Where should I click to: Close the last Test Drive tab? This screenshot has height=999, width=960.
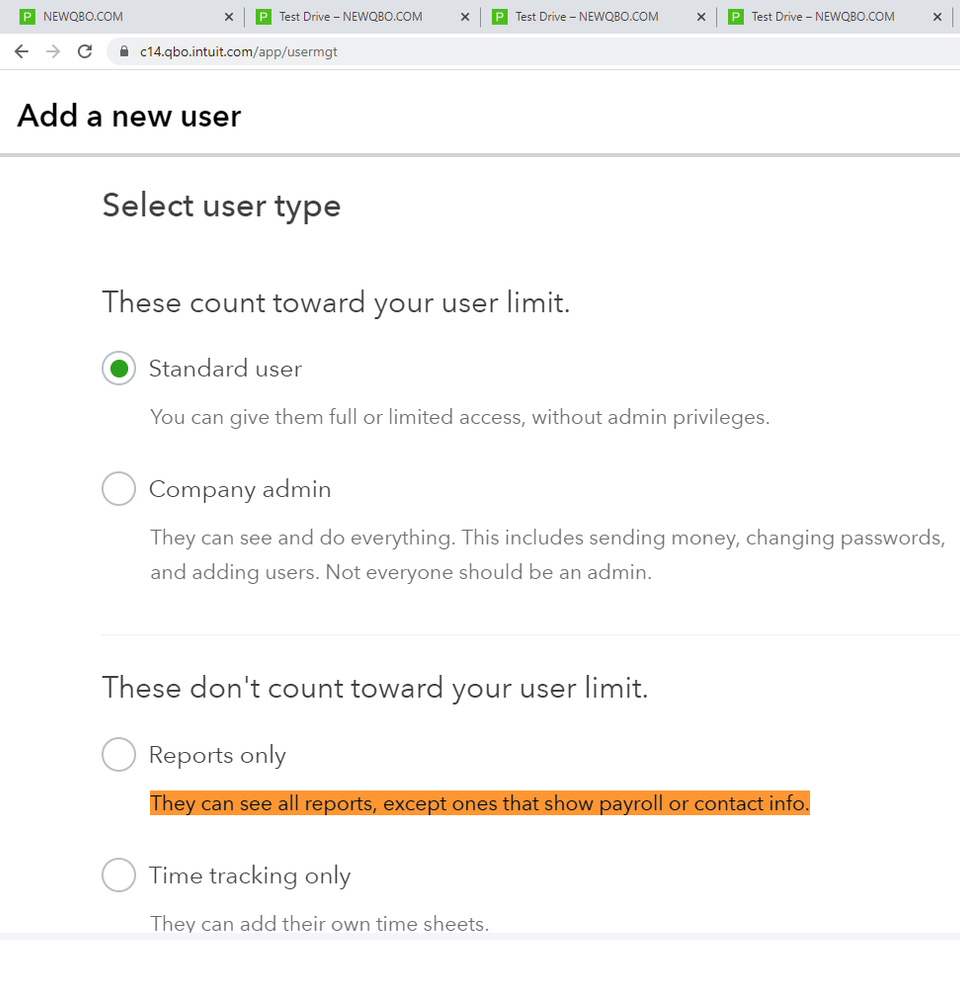coord(937,17)
